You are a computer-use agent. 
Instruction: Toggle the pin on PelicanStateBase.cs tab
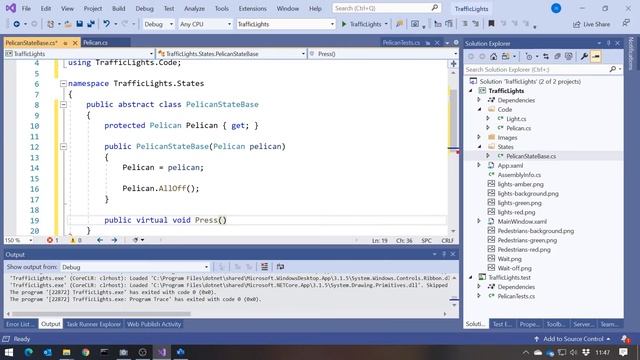(65, 43)
